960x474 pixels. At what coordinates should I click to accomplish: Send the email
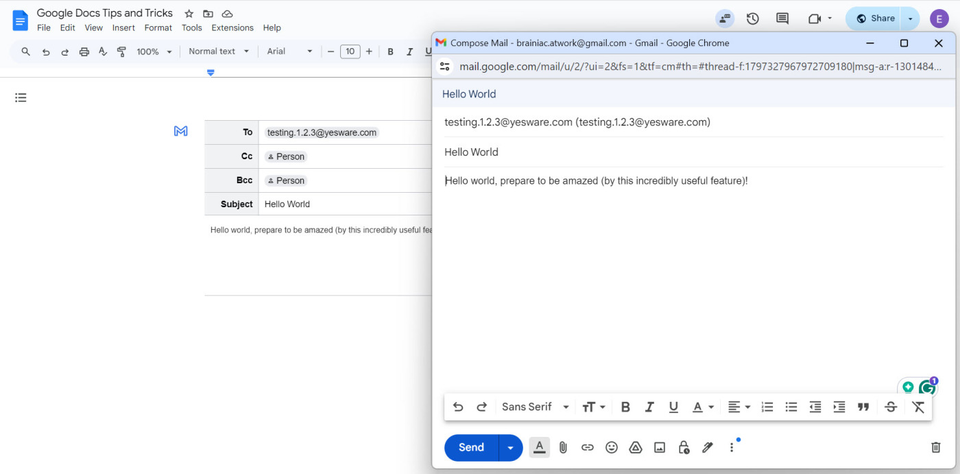pyautogui.click(x=471, y=448)
